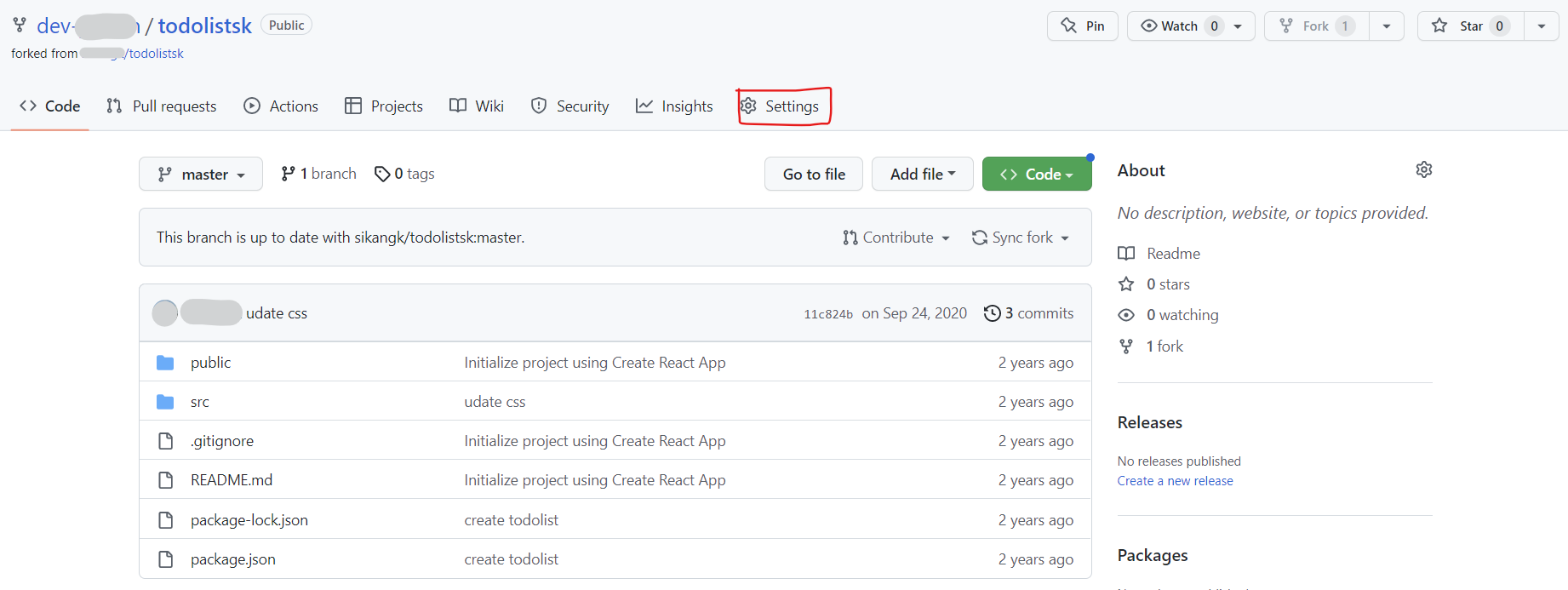This screenshot has width=1568, height=590.
Task: Open the Actions tab
Action: click(281, 106)
